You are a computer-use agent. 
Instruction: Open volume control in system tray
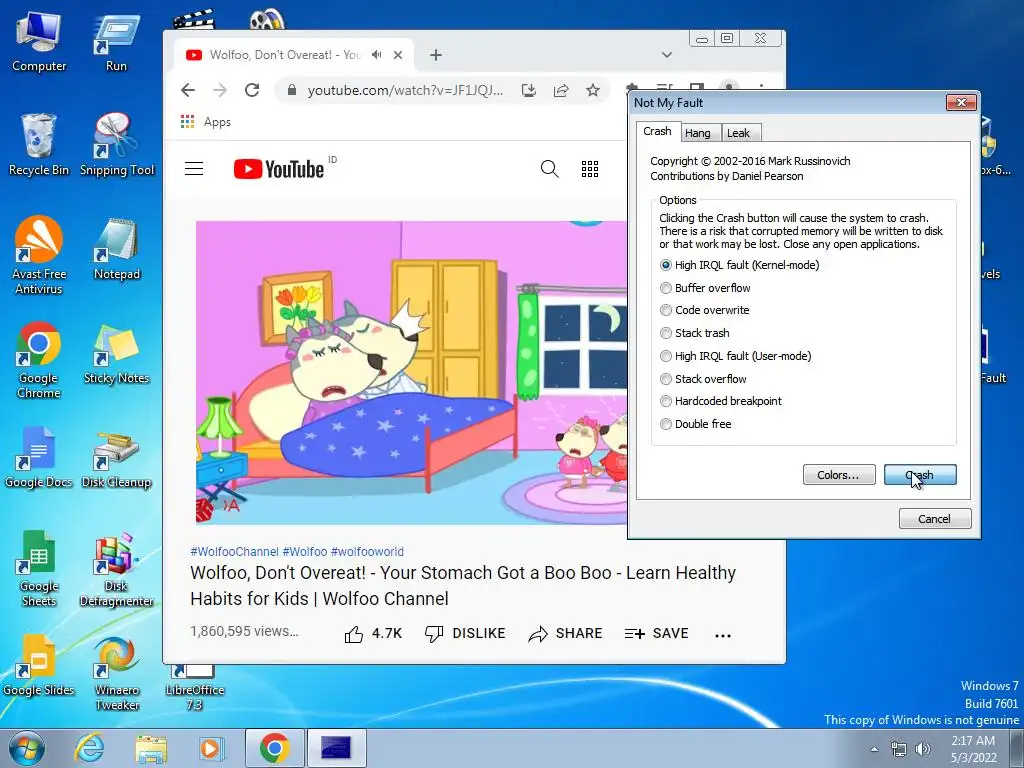[x=923, y=749]
